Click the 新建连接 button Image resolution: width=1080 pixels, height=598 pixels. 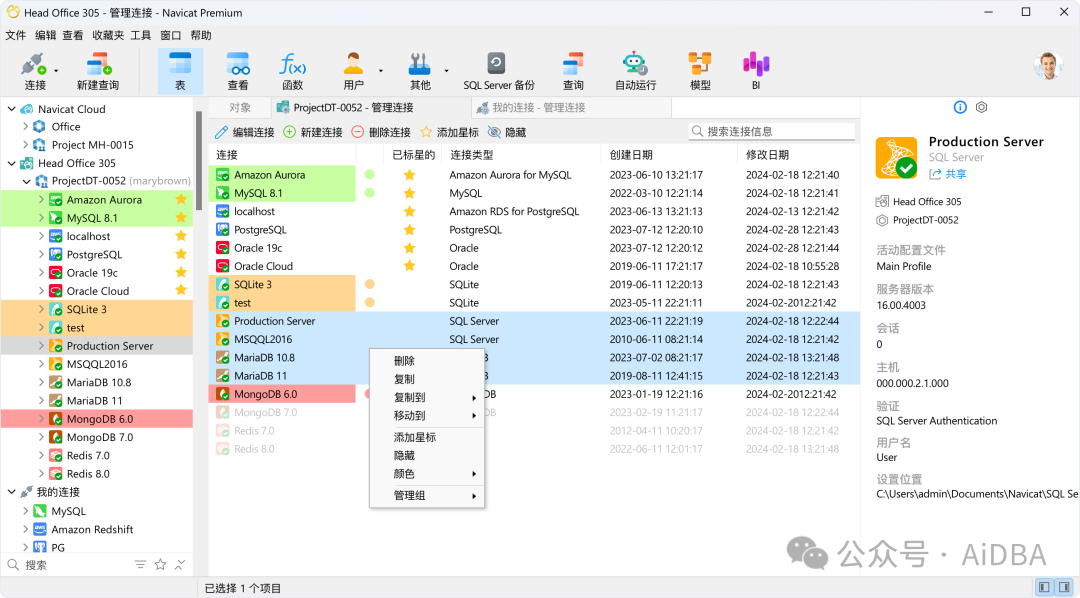[313, 132]
